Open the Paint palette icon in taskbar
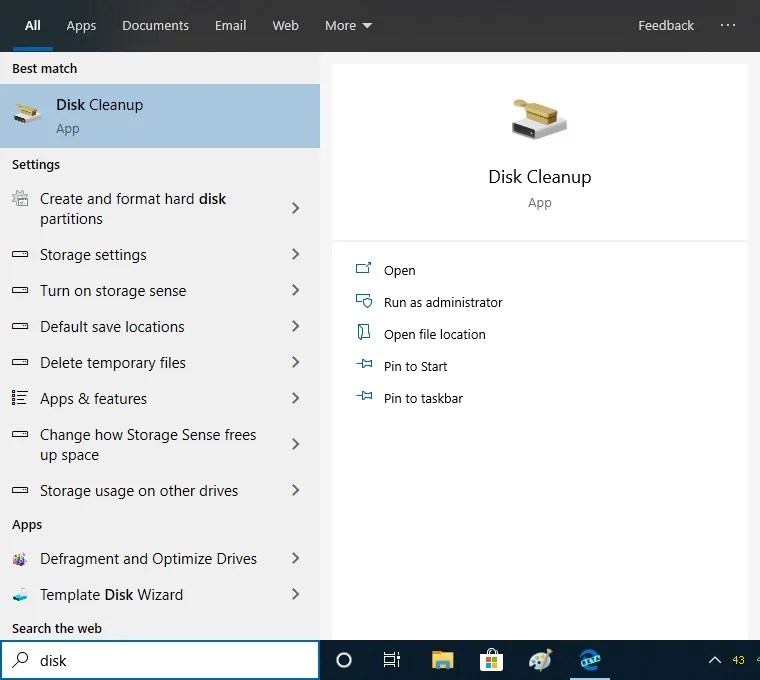This screenshot has width=760, height=680. (540, 660)
